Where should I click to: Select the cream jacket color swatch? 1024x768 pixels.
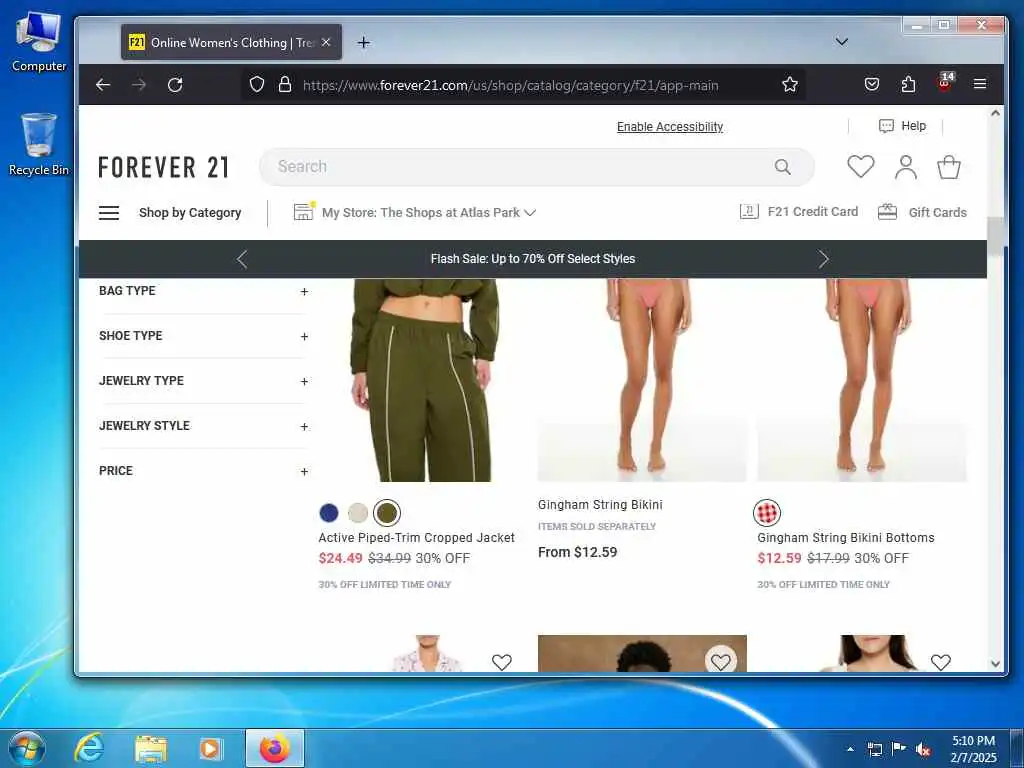[x=358, y=513]
